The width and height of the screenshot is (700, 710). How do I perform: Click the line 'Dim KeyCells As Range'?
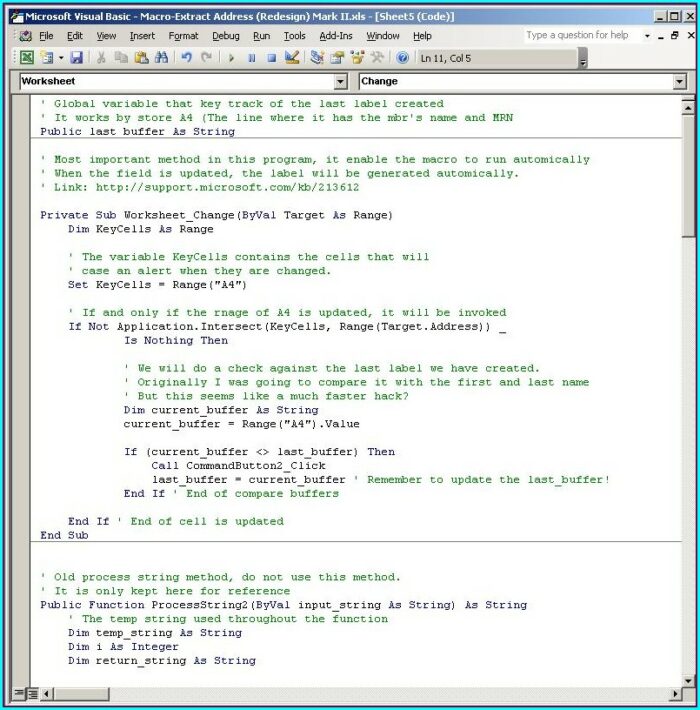[140, 229]
